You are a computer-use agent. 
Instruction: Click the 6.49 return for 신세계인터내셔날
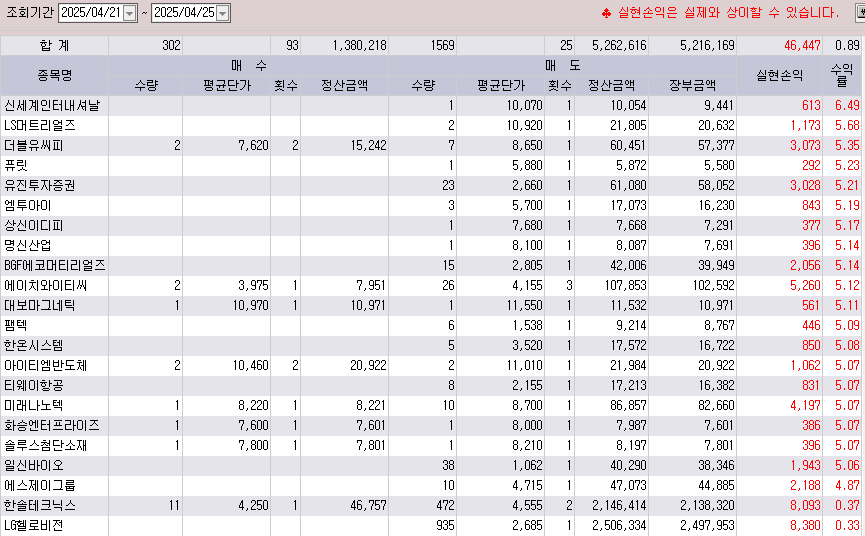tap(847, 105)
